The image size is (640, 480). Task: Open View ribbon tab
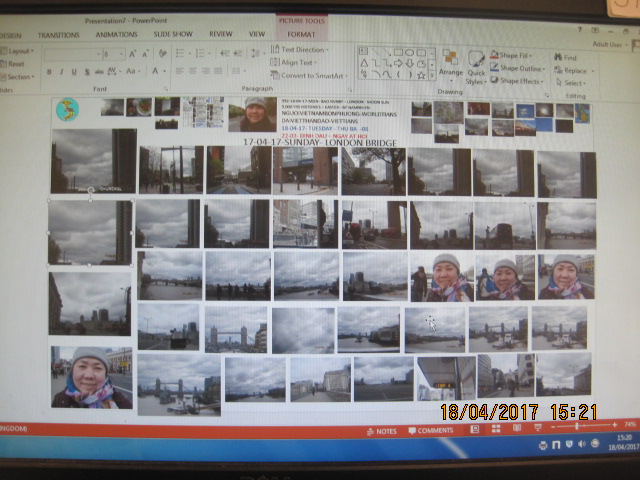pos(257,34)
